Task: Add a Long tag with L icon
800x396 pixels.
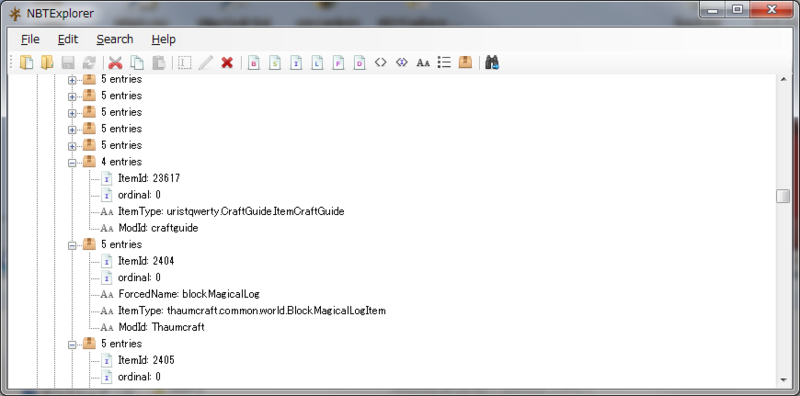Action: 317,63
